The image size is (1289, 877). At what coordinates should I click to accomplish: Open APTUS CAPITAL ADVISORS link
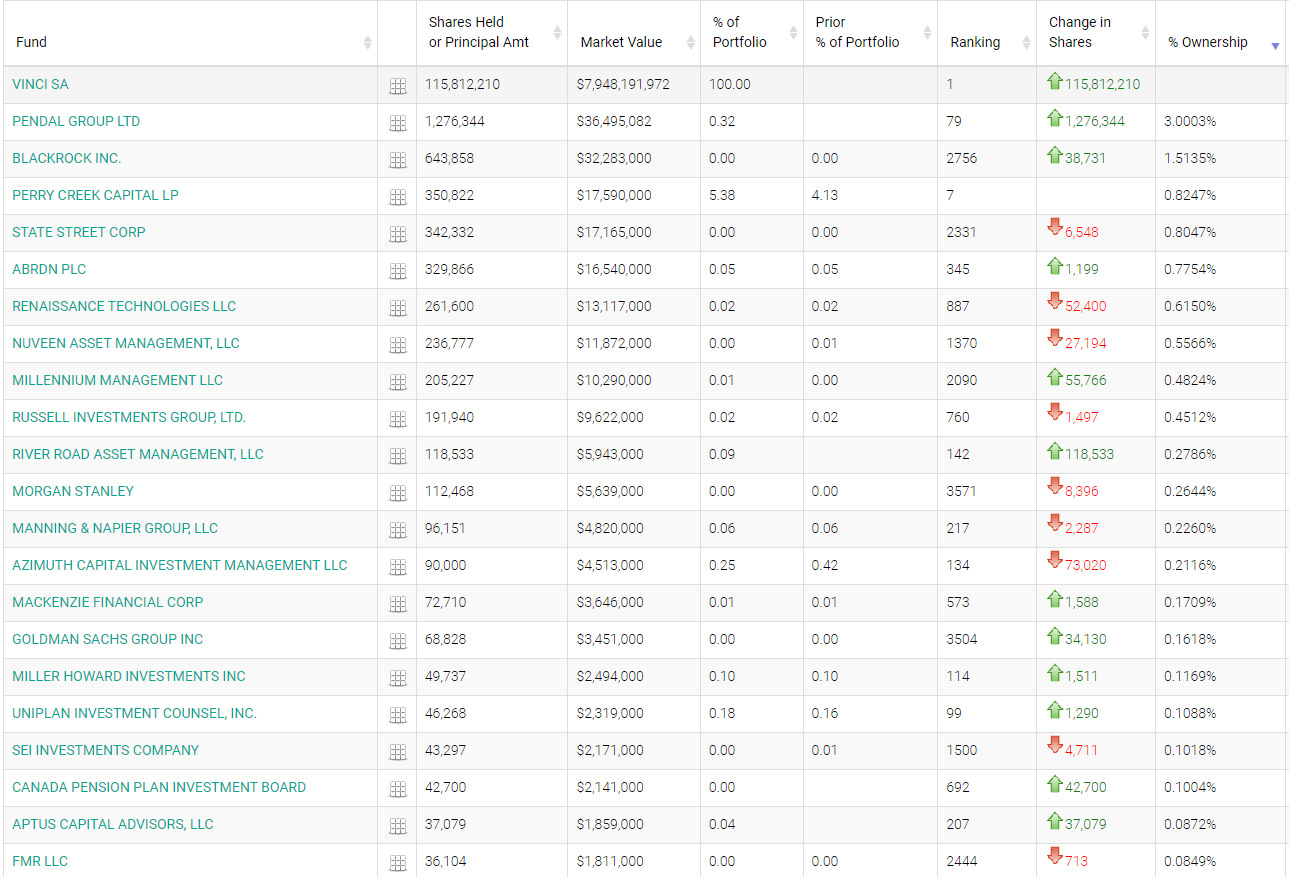tap(113, 824)
